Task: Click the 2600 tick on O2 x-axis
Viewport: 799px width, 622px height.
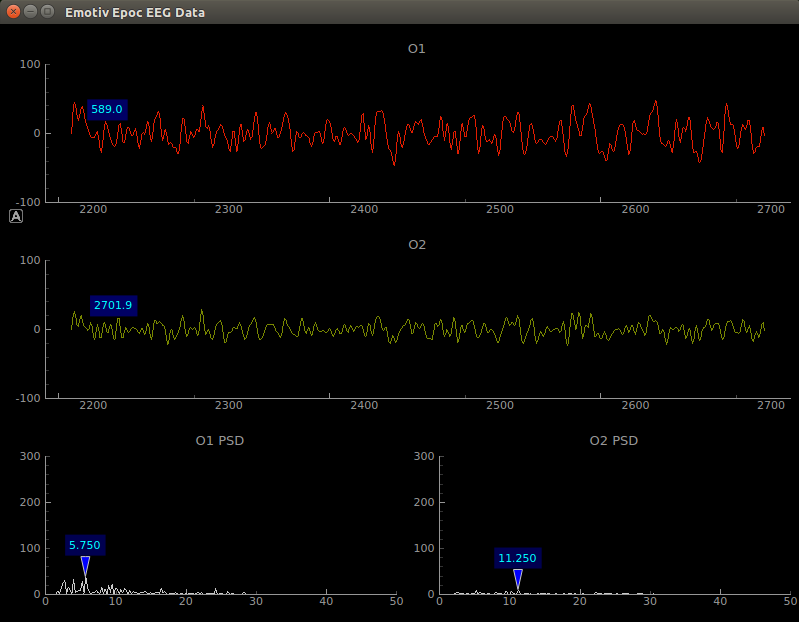Action: [x=635, y=405]
